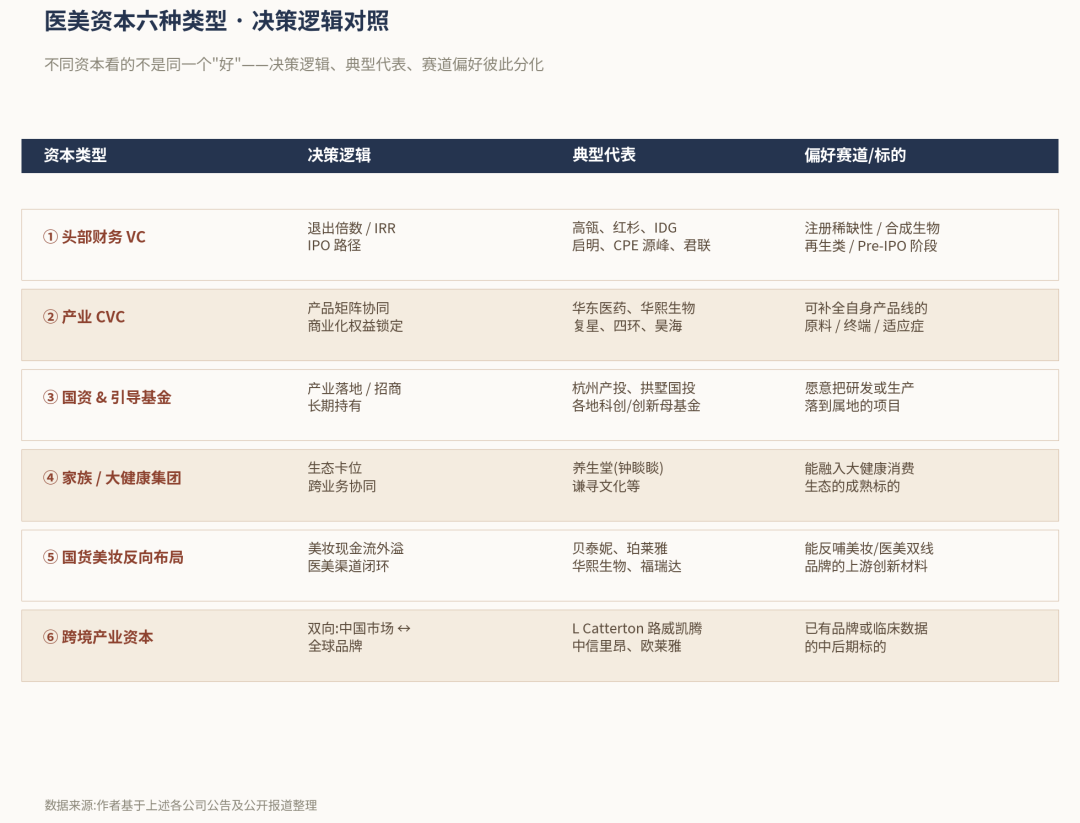Click the 决策逻辑 column header
This screenshot has height=823, width=1080.
(339, 156)
